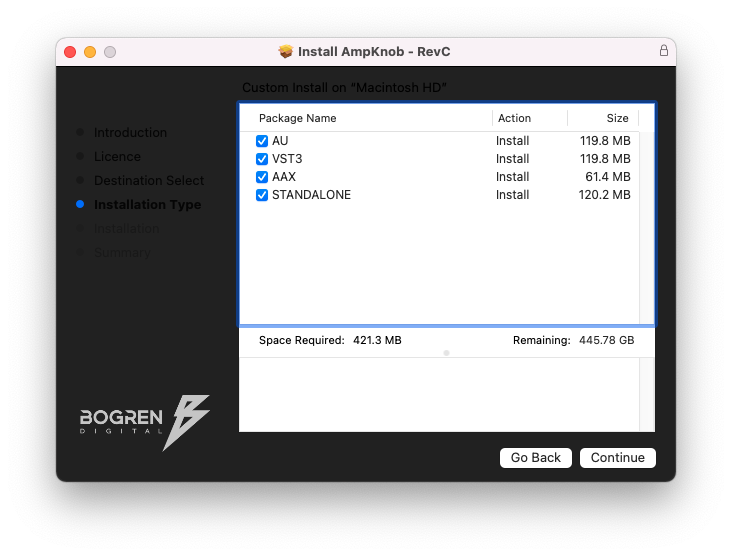
Task: Click the VST3 package name
Action: click(x=287, y=159)
